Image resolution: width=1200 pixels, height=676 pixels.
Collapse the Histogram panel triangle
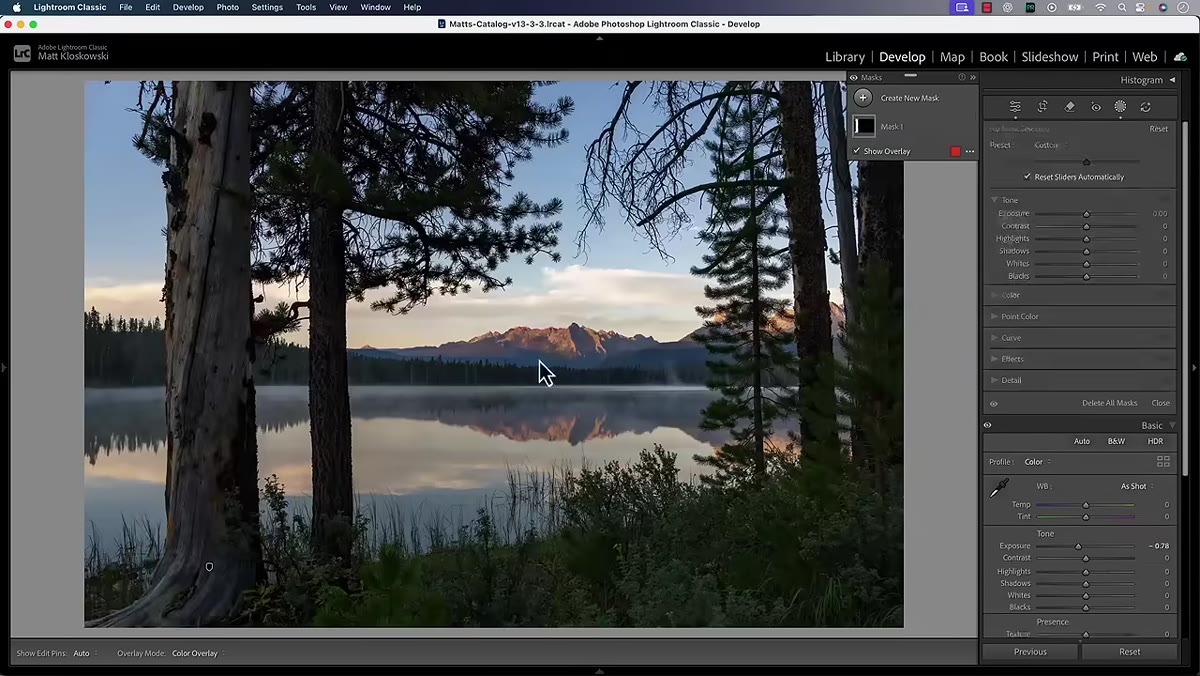pyautogui.click(x=1172, y=80)
